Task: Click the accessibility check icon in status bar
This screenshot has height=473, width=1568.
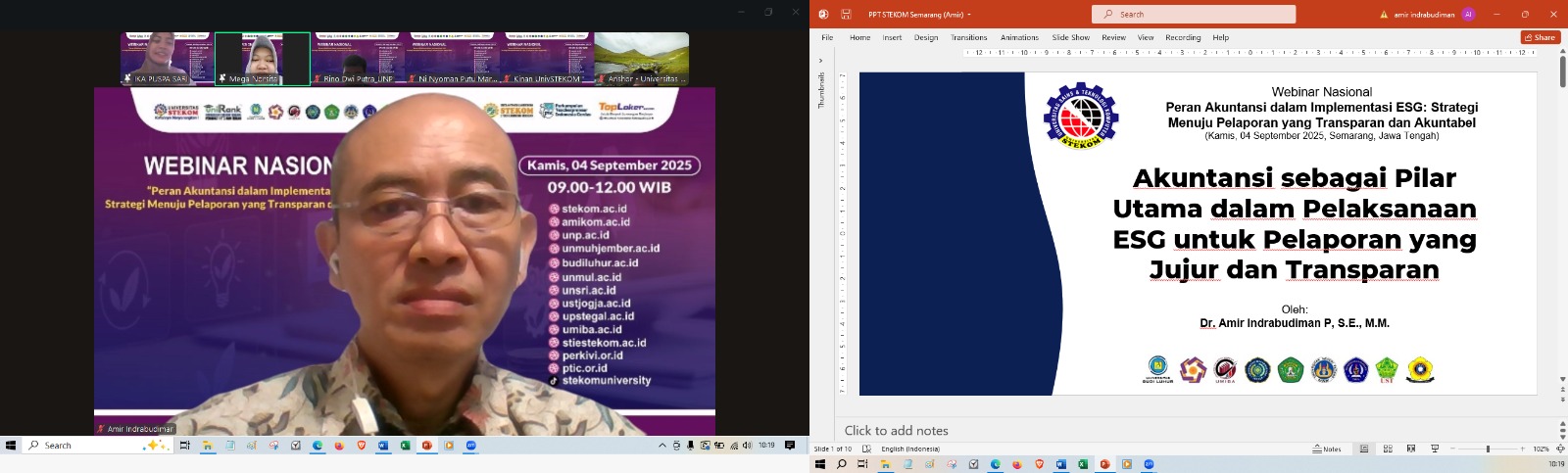Action: pyautogui.click(x=866, y=449)
